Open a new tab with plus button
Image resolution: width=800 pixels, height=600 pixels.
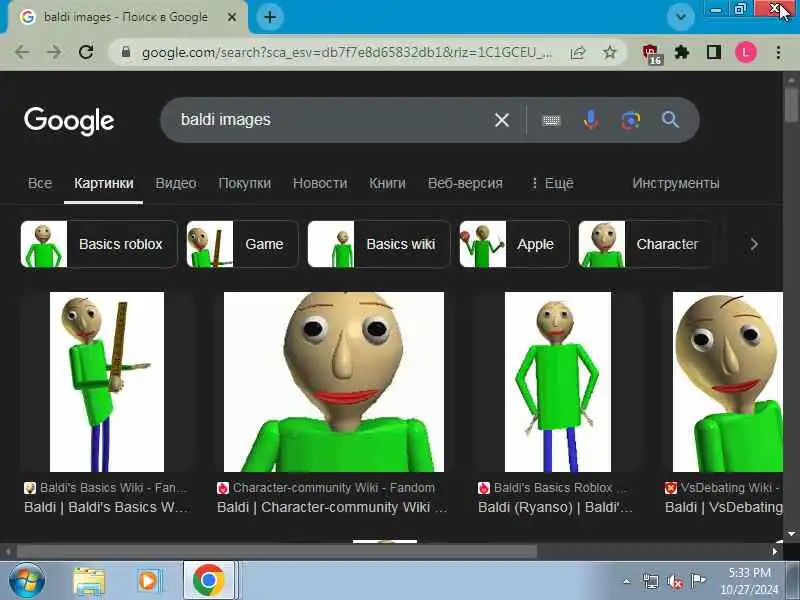(270, 17)
